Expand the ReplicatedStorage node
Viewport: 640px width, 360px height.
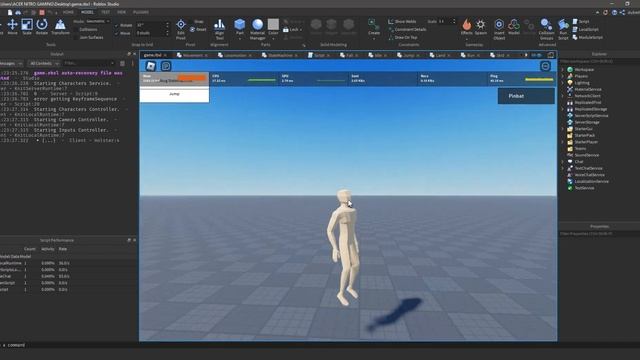[563, 109]
